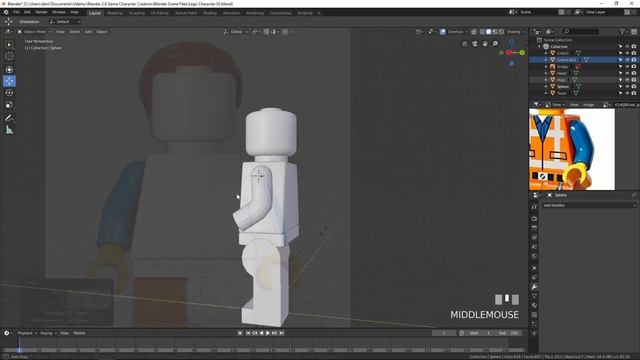This screenshot has width=640, height=360.
Task: Open the Tool tab in properties editor
Action: [534, 207]
